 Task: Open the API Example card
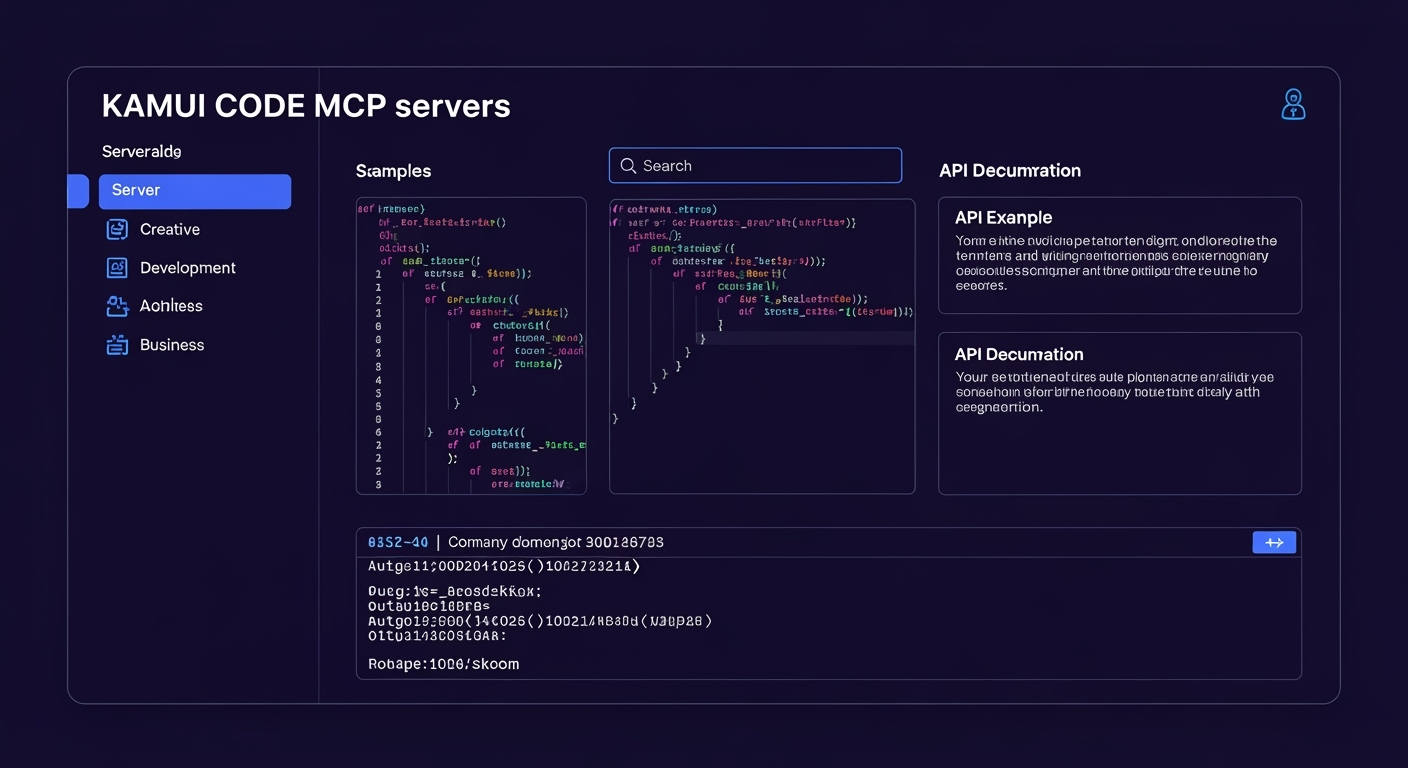click(1120, 255)
